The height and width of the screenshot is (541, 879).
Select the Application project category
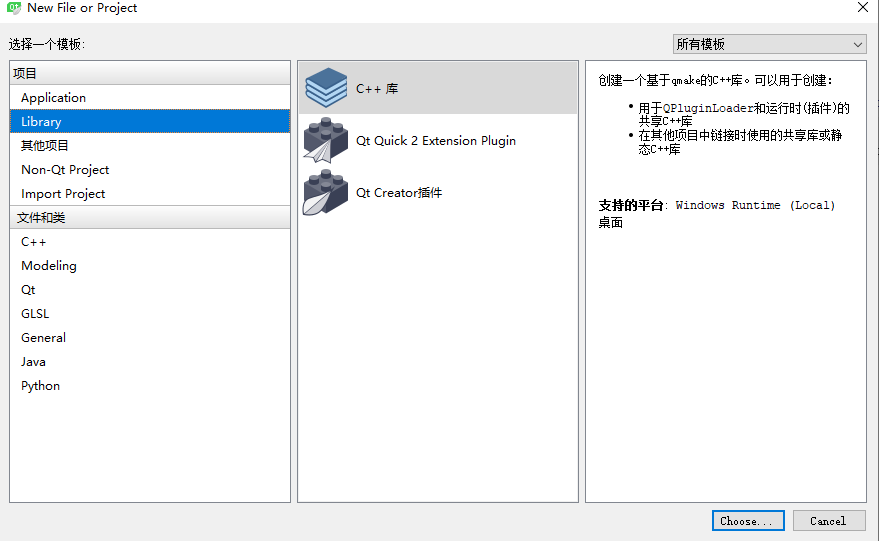[x=150, y=98]
